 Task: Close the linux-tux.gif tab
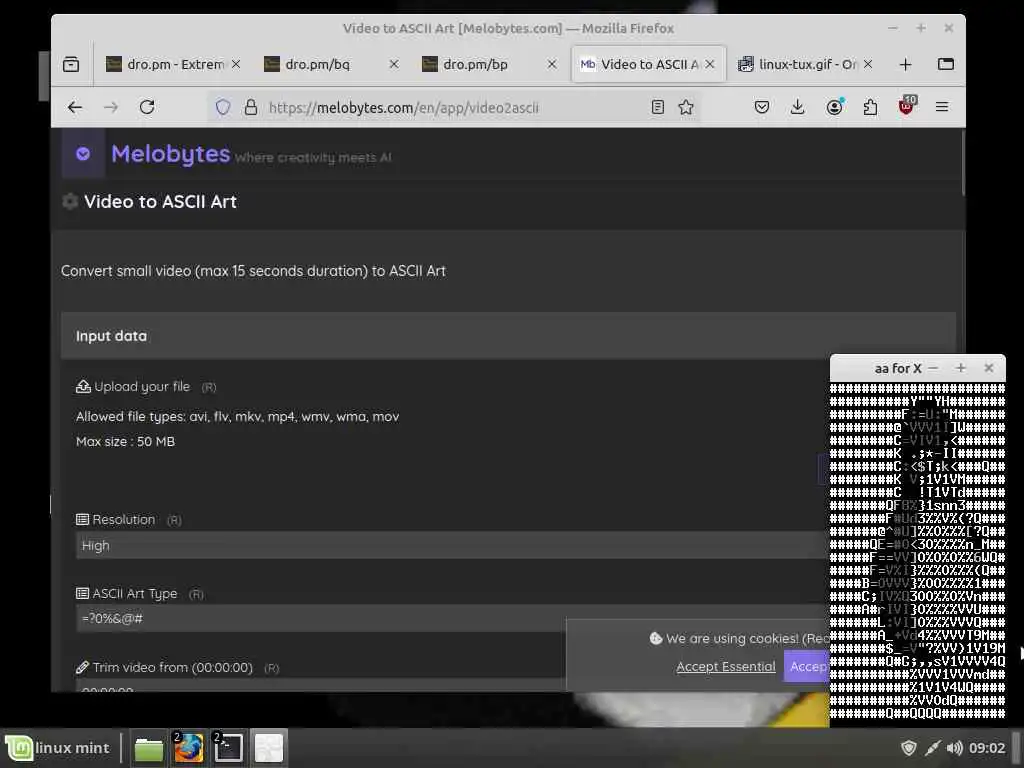point(868,64)
